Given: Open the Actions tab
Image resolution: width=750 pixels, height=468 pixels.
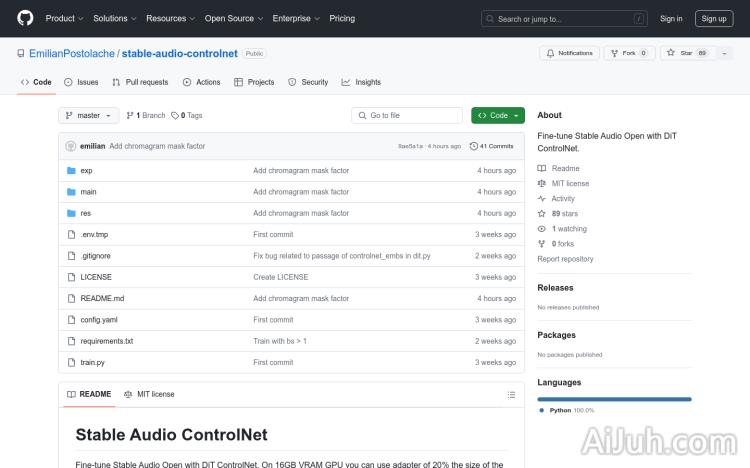Looking at the screenshot, I should tap(201, 82).
